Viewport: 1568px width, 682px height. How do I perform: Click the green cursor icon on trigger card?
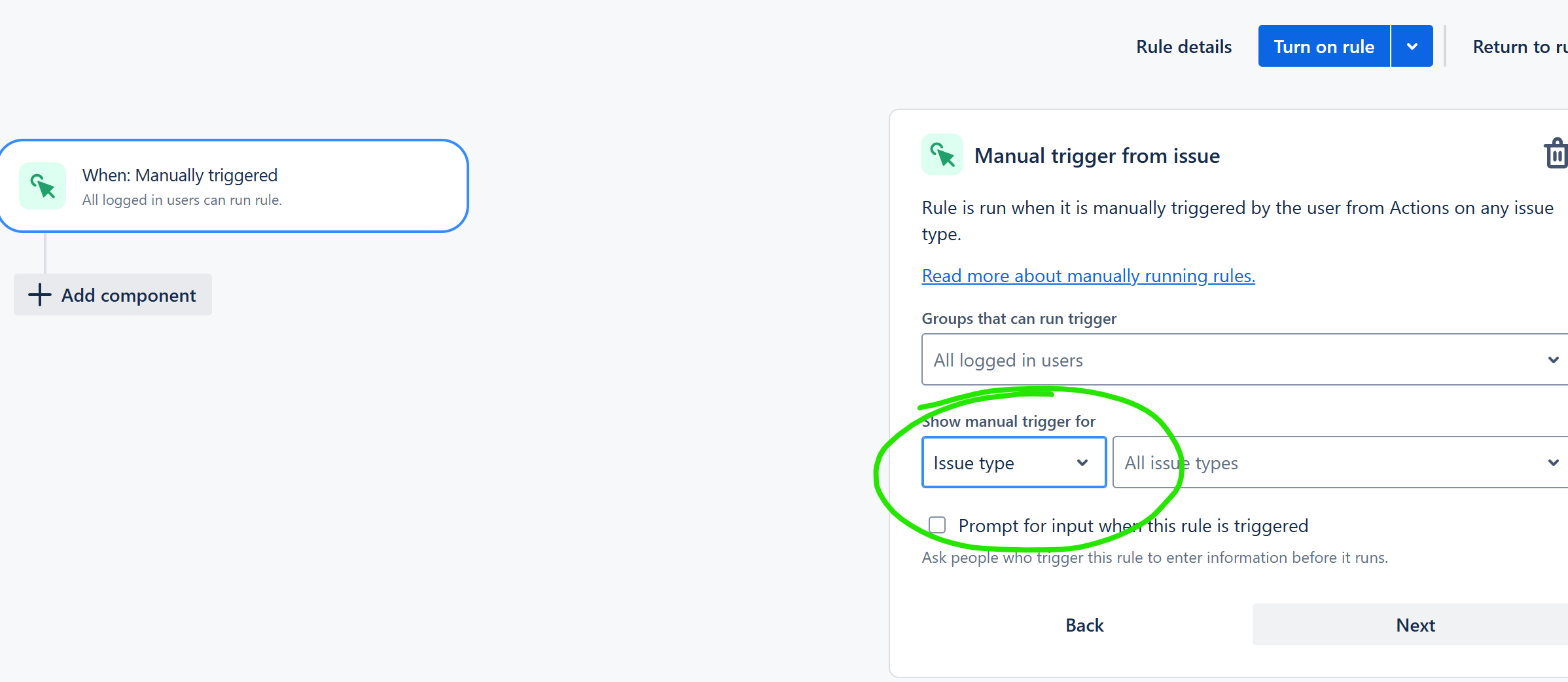[x=43, y=186]
